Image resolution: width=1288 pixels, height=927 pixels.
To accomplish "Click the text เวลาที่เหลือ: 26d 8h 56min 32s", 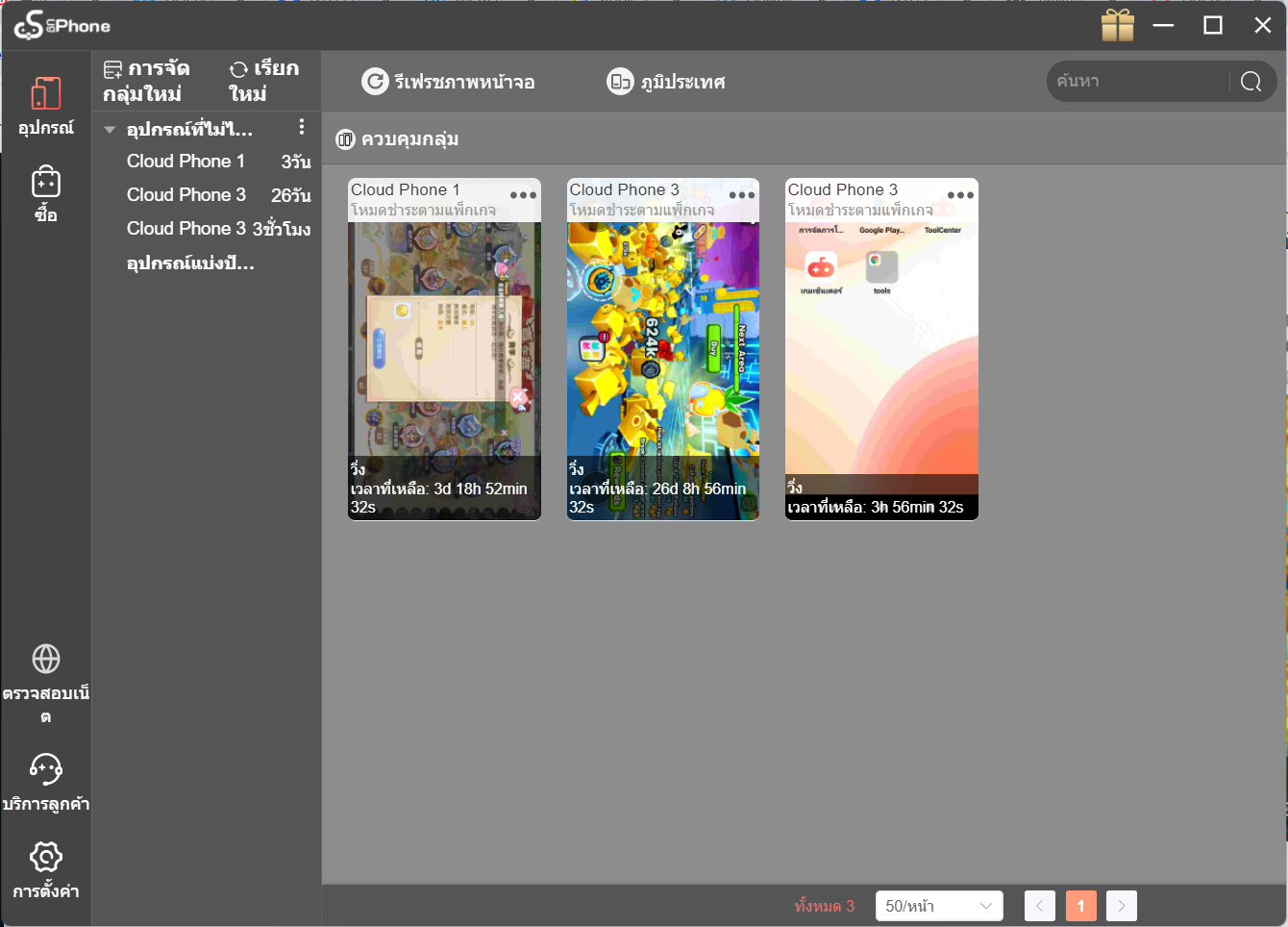I will (657, 498).
